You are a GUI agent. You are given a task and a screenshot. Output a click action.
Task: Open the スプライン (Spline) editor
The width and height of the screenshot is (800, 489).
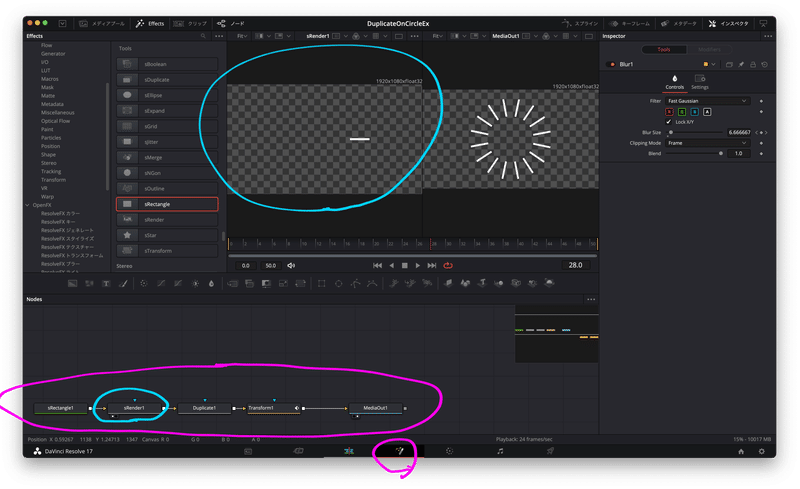pyautogui.click(x=580, y=23)
